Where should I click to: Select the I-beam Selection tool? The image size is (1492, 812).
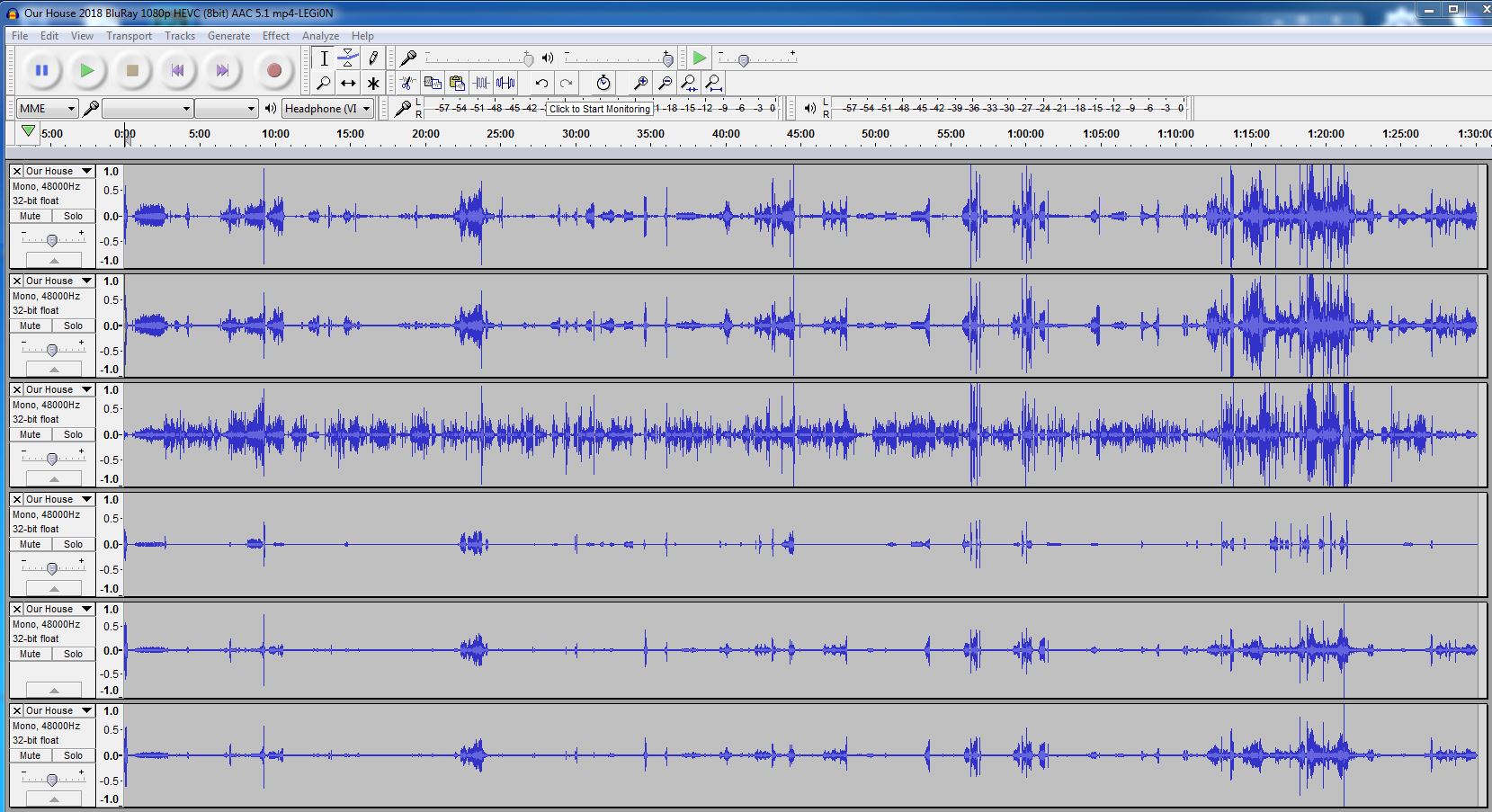click(x=324, y=58)
